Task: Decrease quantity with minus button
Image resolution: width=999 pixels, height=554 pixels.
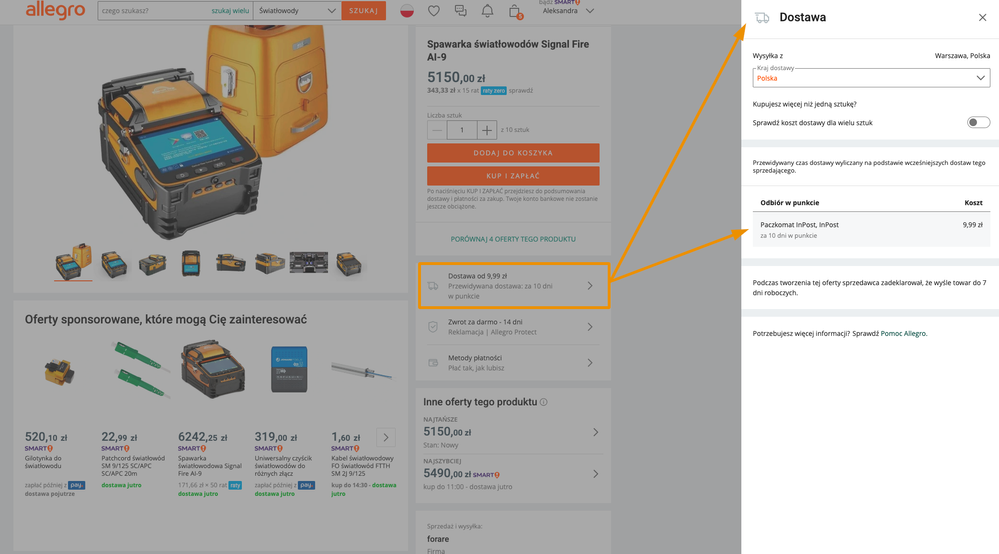Action: point(437,130)
